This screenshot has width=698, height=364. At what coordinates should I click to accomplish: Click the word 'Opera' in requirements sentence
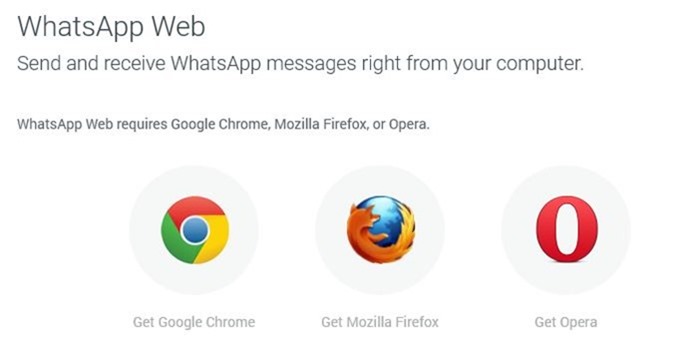click(408, 124)
